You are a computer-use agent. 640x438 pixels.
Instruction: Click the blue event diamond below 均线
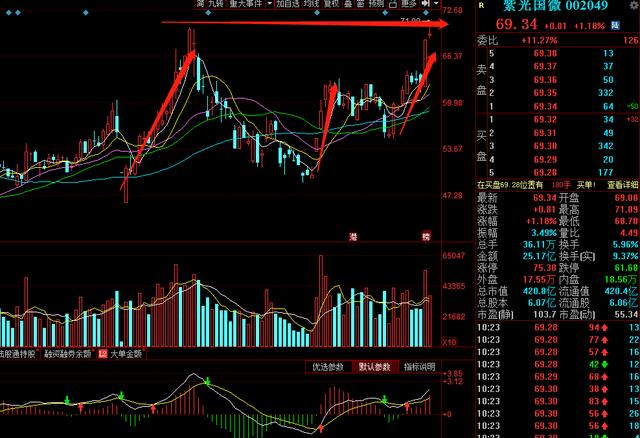point(317,13)
